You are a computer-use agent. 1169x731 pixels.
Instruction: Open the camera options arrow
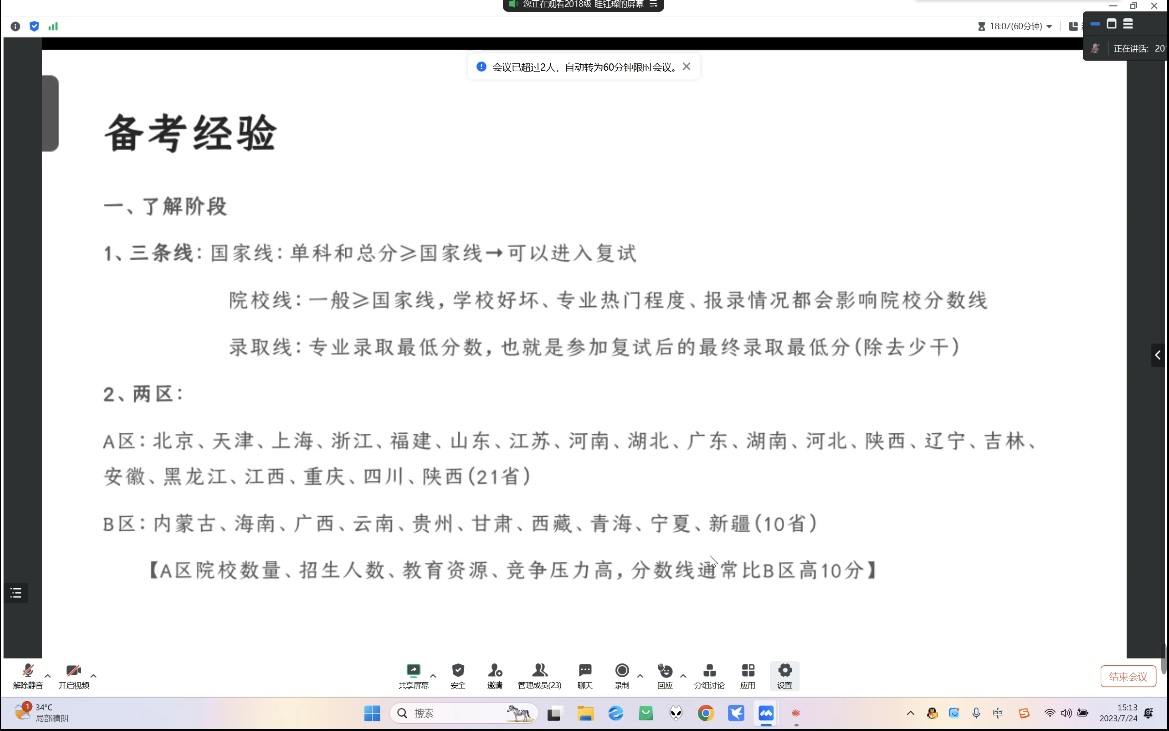coord(94,675)
